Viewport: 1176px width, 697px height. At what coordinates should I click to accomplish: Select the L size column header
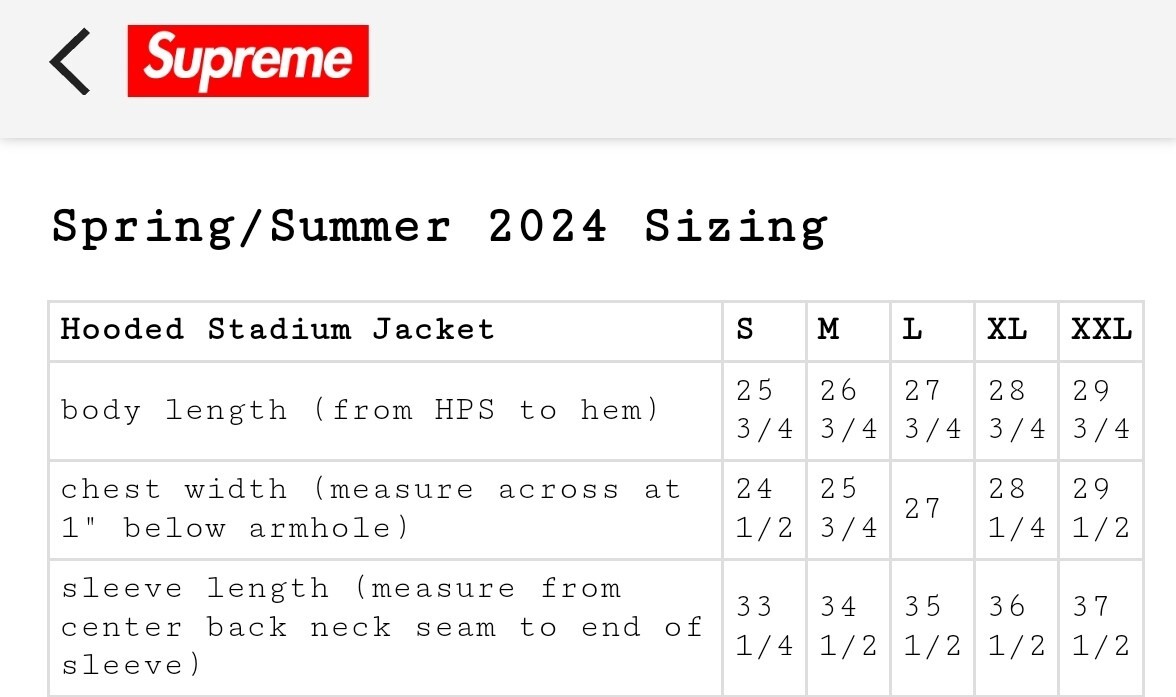pos(912,329)
